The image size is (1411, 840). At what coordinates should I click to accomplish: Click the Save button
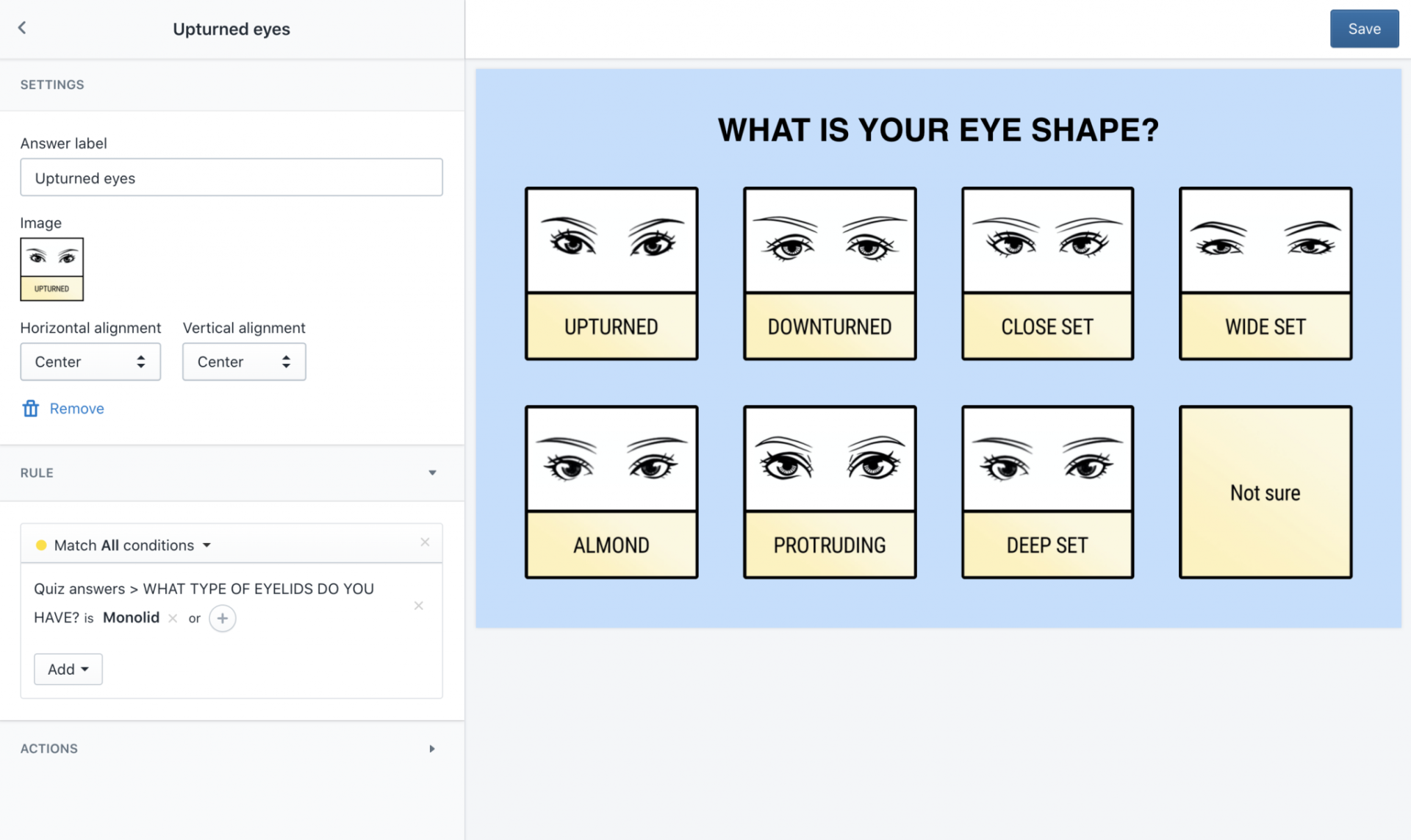1363,29
